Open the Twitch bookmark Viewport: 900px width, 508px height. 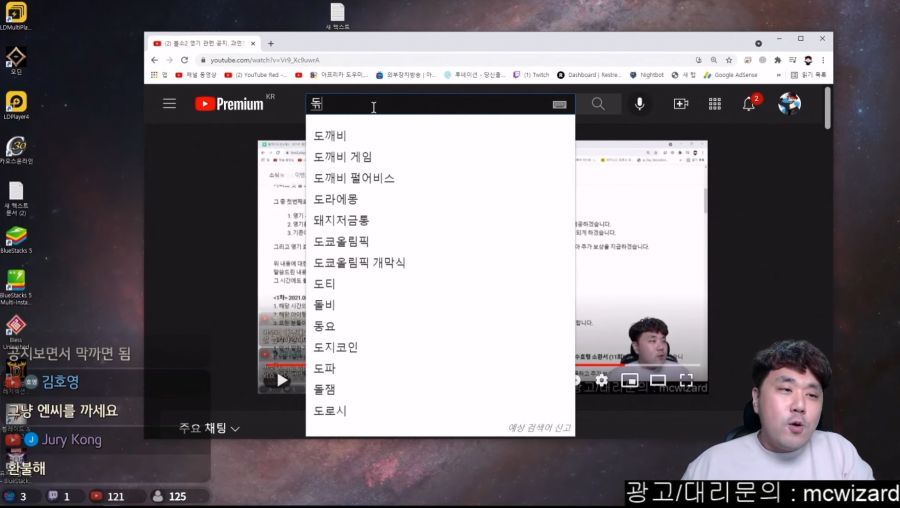click(531, 75)
